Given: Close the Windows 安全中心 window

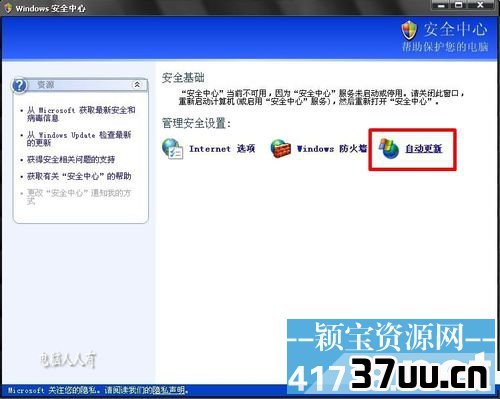Looking at the screenshot, I should [x=480, y=5].
